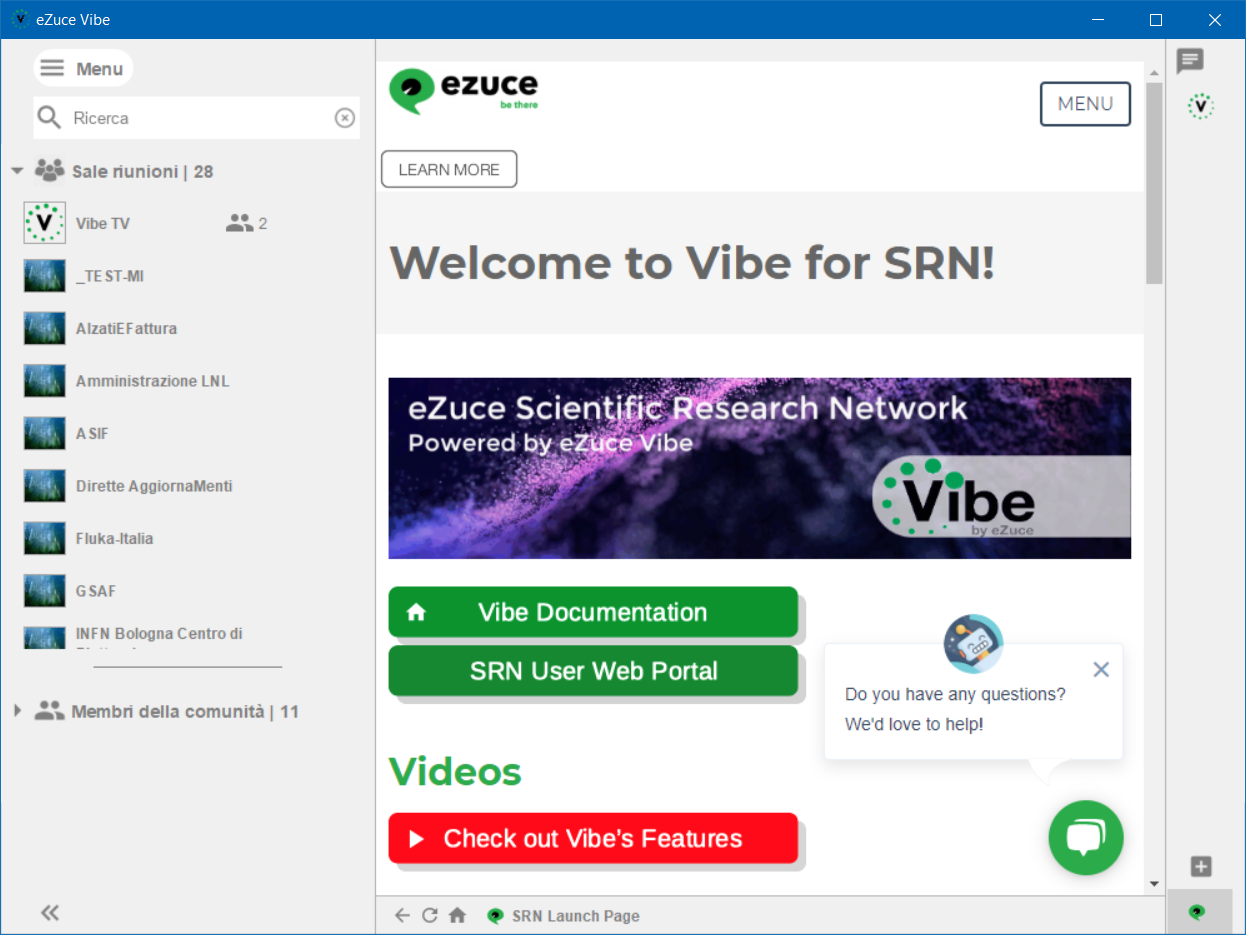Image resolution: width=1246 pixels, height=935 pixels.
Task: Click the LEARN MORE button
Action: [x=449, y=169]
